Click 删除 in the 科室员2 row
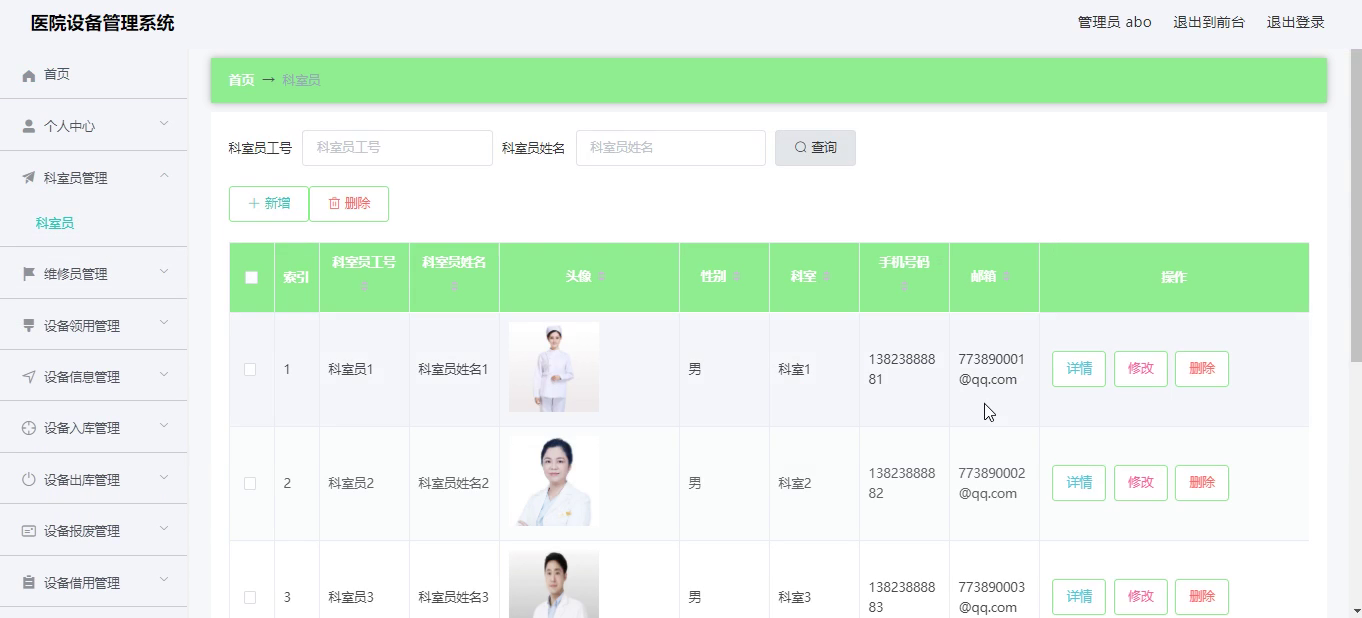Screen dimensions: 1362x618 click(1202, 483)
